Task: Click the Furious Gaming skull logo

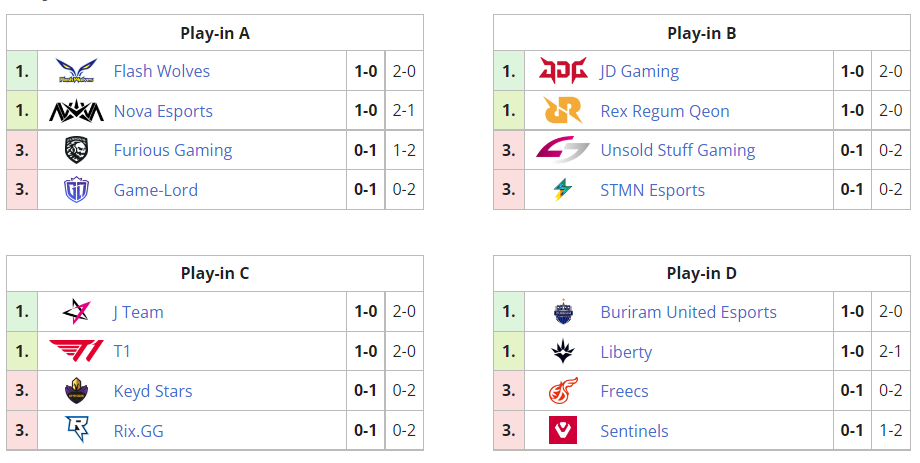Action: (x=77, y=150)
